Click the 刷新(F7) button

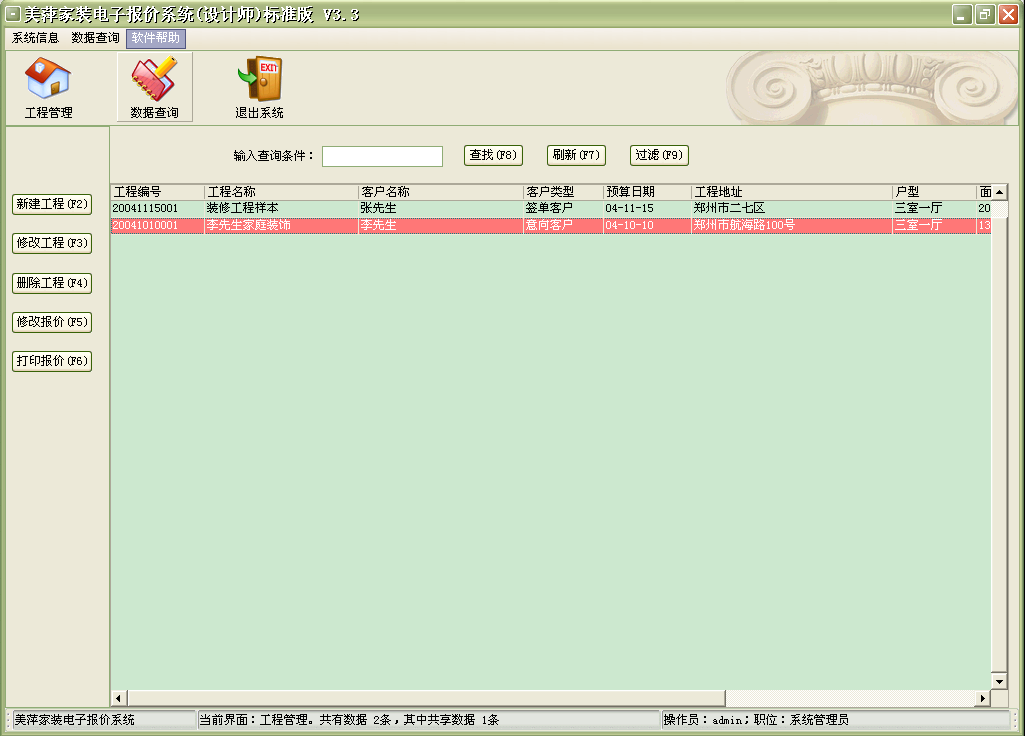(576, 155)
